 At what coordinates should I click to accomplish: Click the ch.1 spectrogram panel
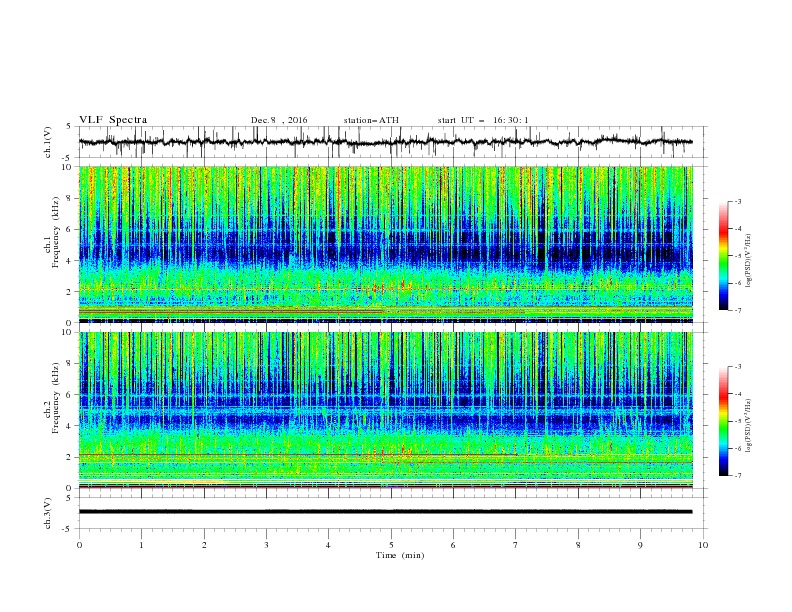click(386, 244)
